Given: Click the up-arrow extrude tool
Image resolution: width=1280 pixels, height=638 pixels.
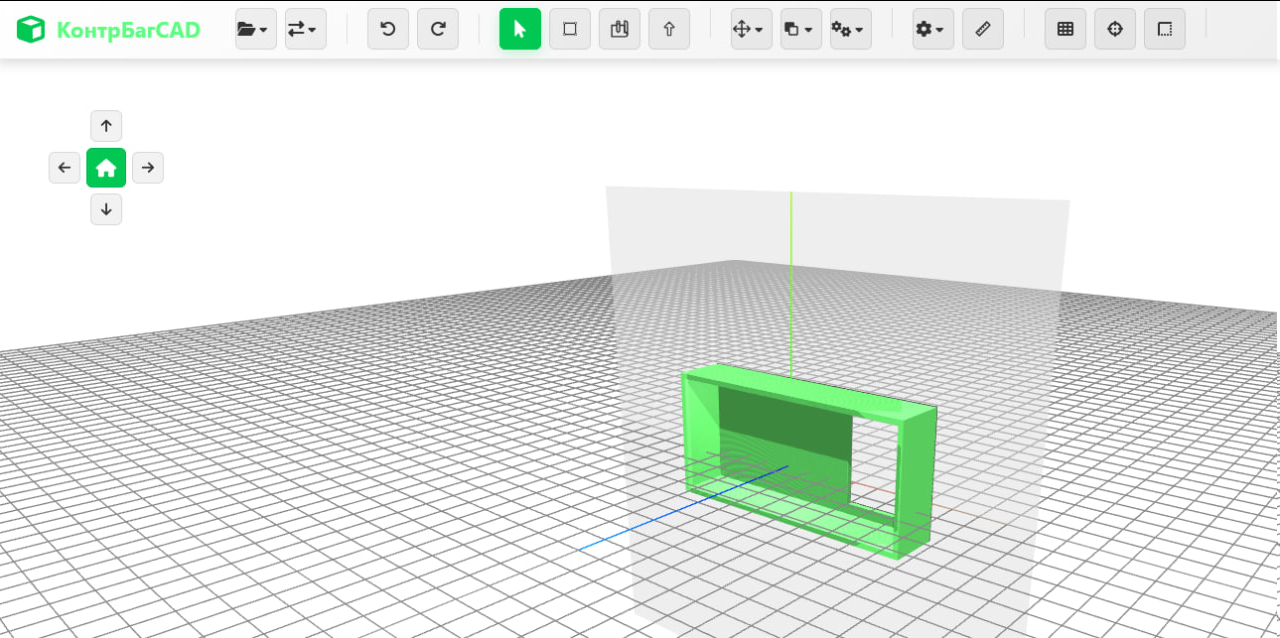Looking at the screenshot, I should tap(669, 29).
